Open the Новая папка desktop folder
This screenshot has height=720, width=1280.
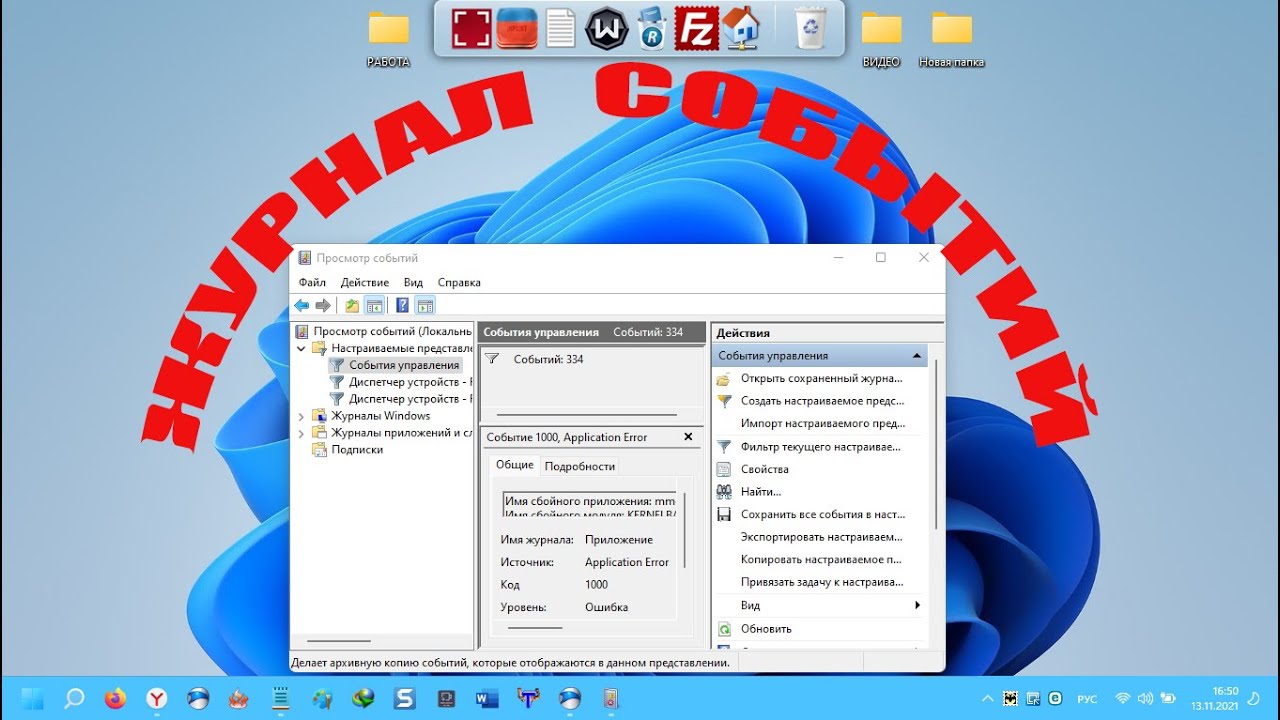pos(951,40)
